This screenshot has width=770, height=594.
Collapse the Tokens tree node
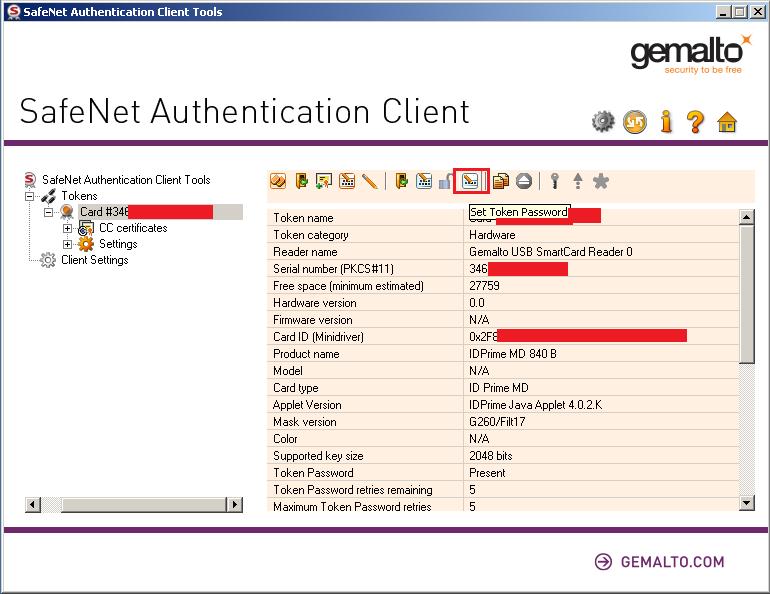(x=29, y=196)
